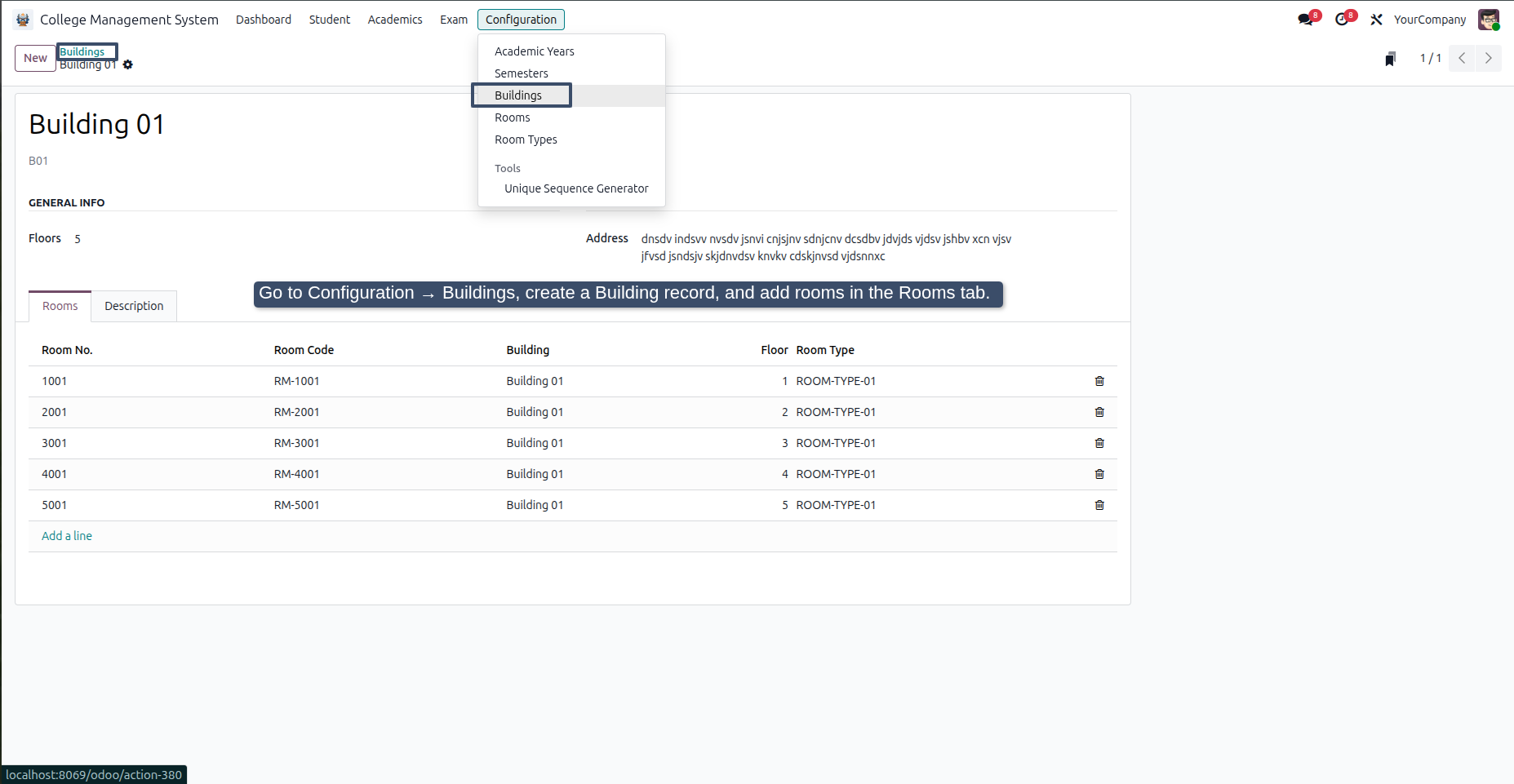Viewport: 1514px width, 784px height.
Task: Click the bookmark icon near pager
Action: [1391, 58]
